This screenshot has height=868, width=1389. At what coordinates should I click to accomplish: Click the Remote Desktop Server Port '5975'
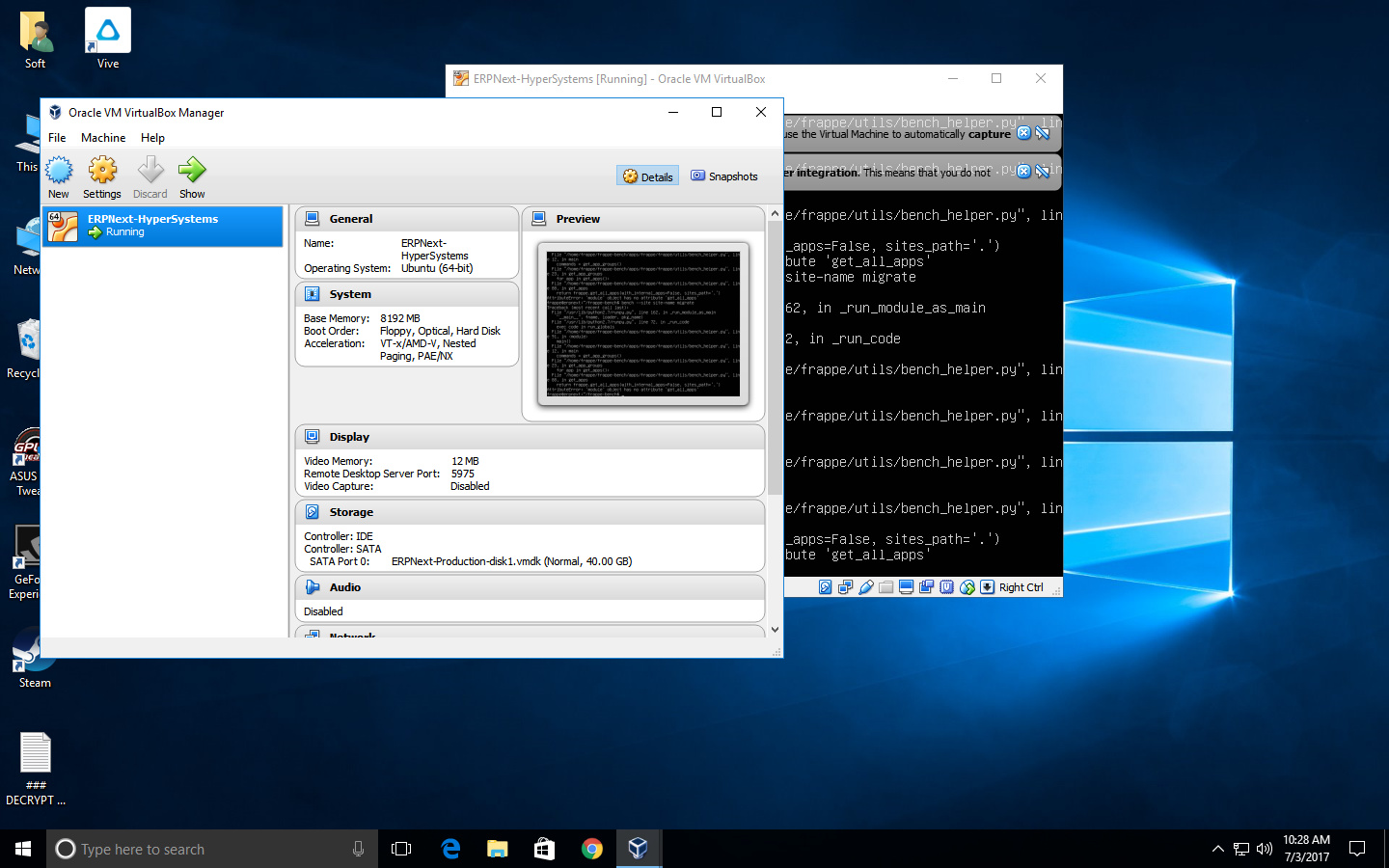pyautogui.click(x=462, y=474)
